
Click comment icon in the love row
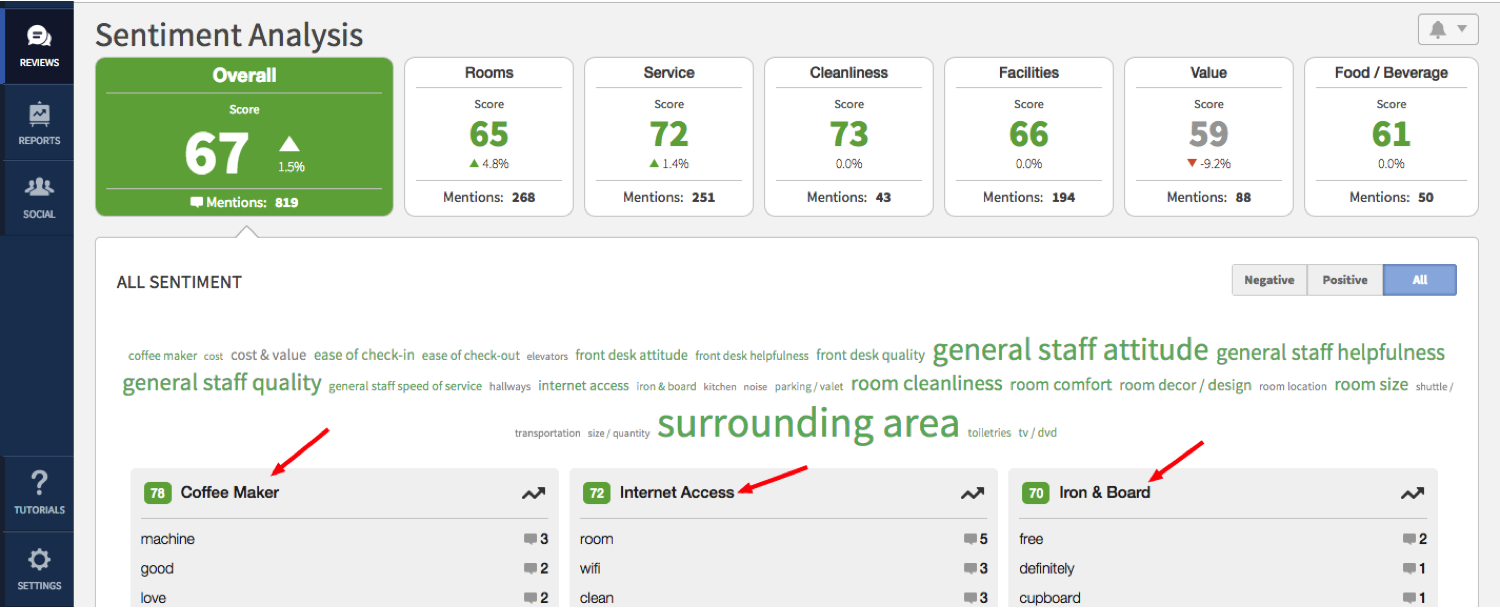[x=530, y=598]
